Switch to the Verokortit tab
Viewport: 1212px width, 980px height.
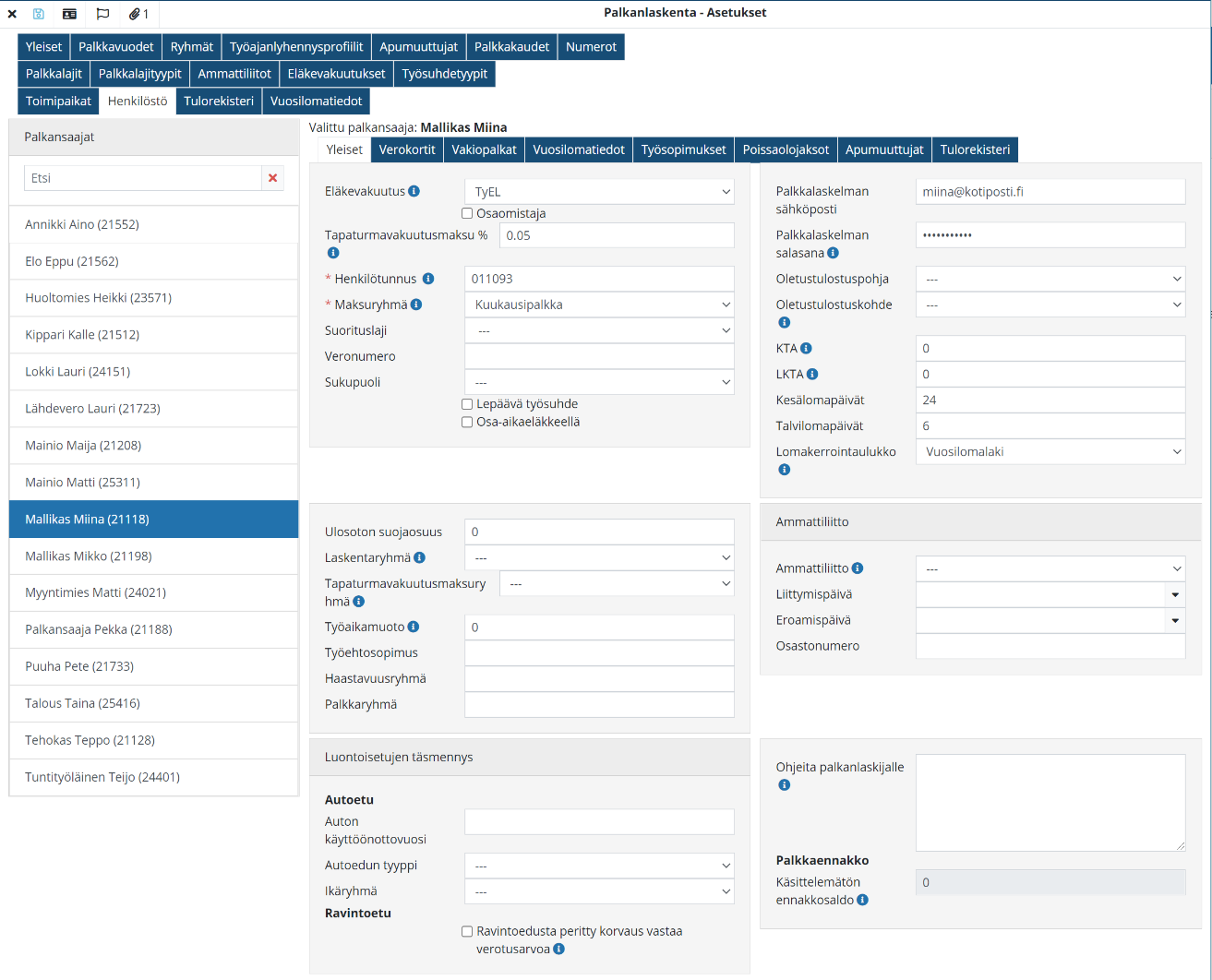coord(407,149)
